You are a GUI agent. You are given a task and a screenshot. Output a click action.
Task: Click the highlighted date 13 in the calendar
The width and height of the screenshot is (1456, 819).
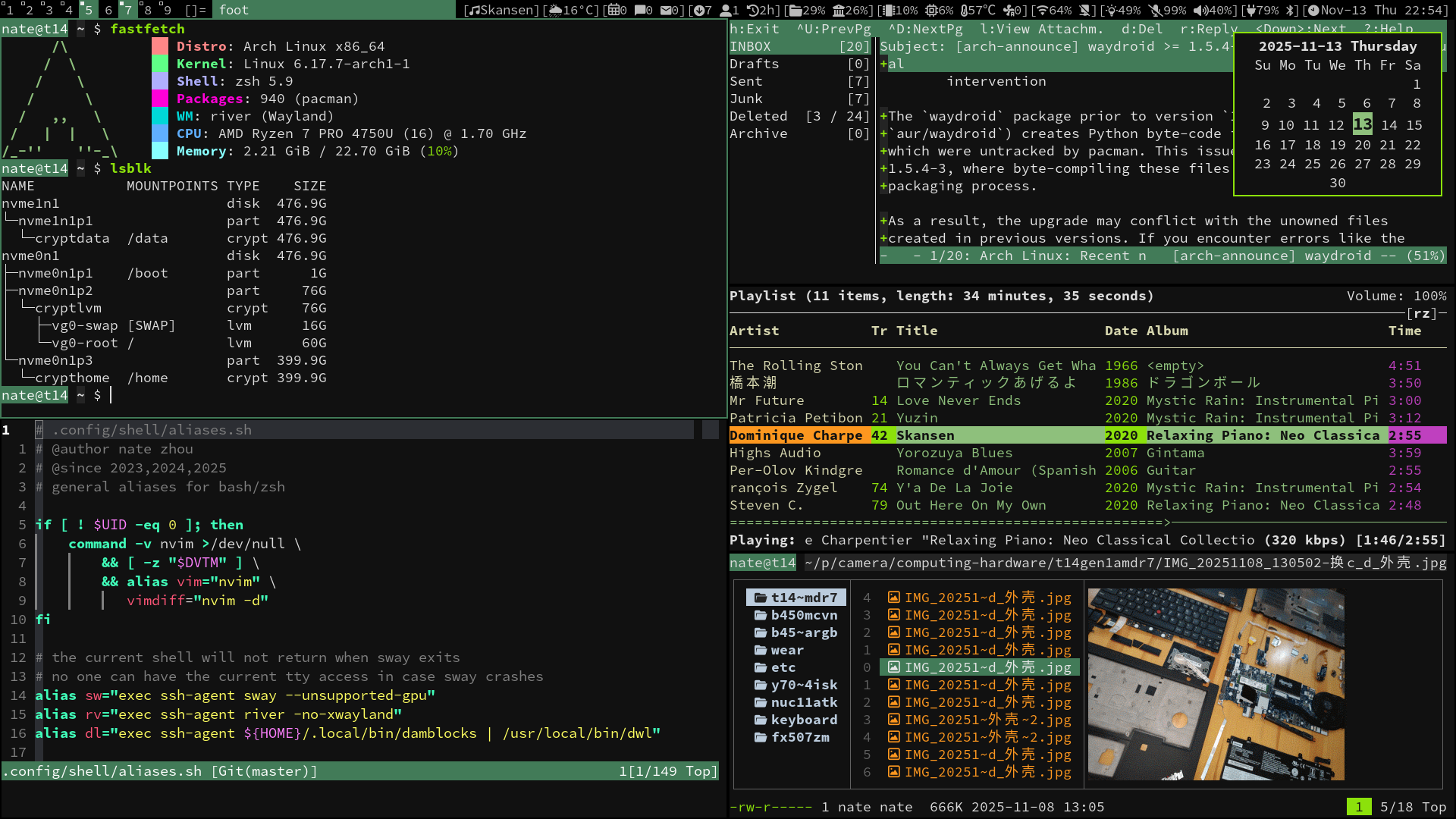click(x=1363, y=124)
